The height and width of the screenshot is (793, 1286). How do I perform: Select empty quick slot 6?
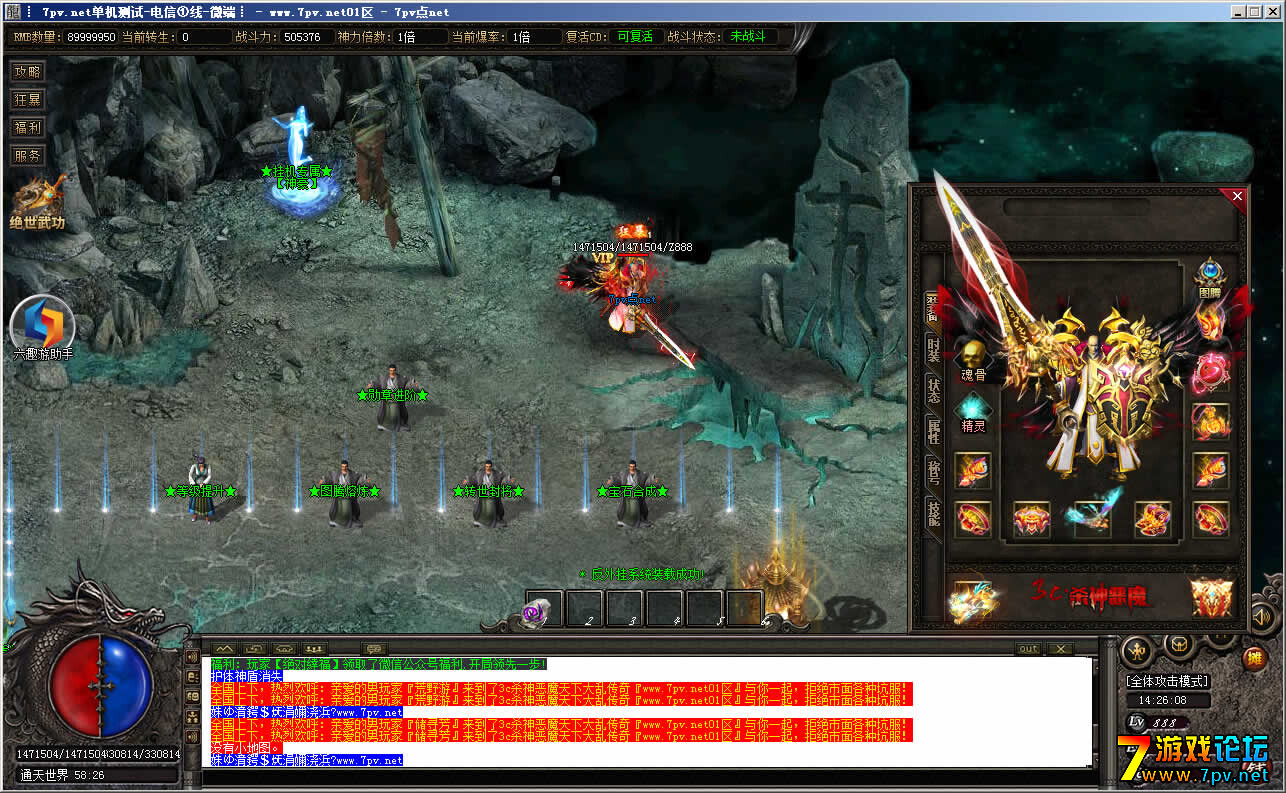(744, 608)
